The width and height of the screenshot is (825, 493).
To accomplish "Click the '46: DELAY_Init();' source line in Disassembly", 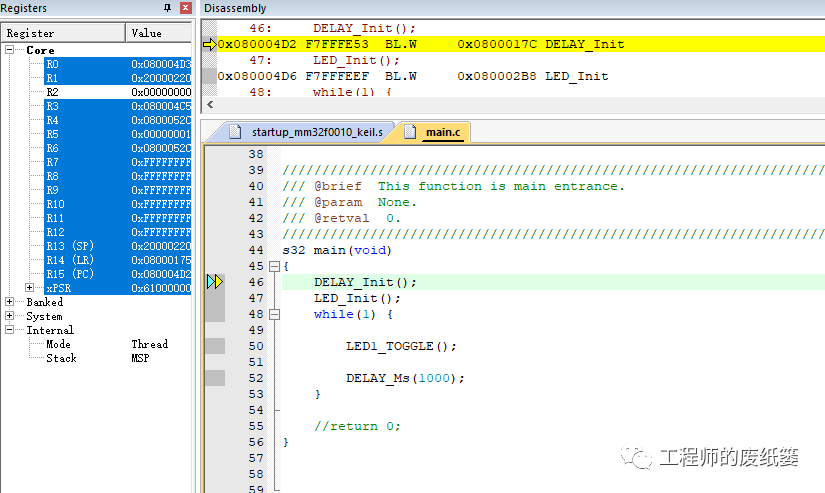I will (x=333, y=28).
